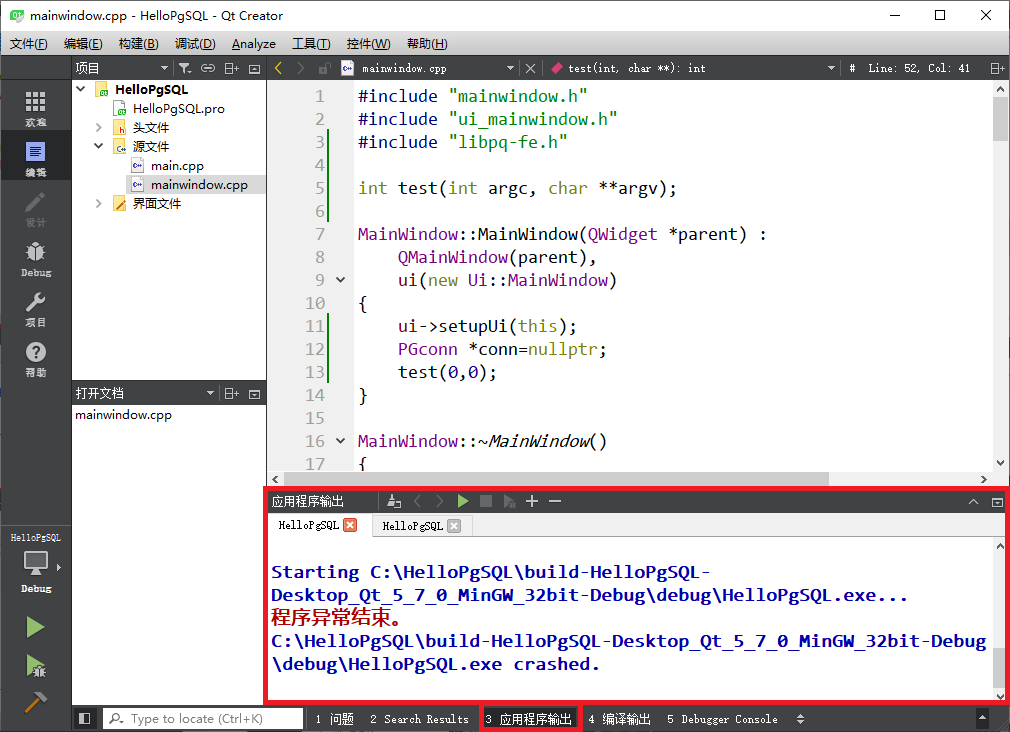Maximize output pane with the expand toggle
The image size is (1010, 732).
pos(997,502)
